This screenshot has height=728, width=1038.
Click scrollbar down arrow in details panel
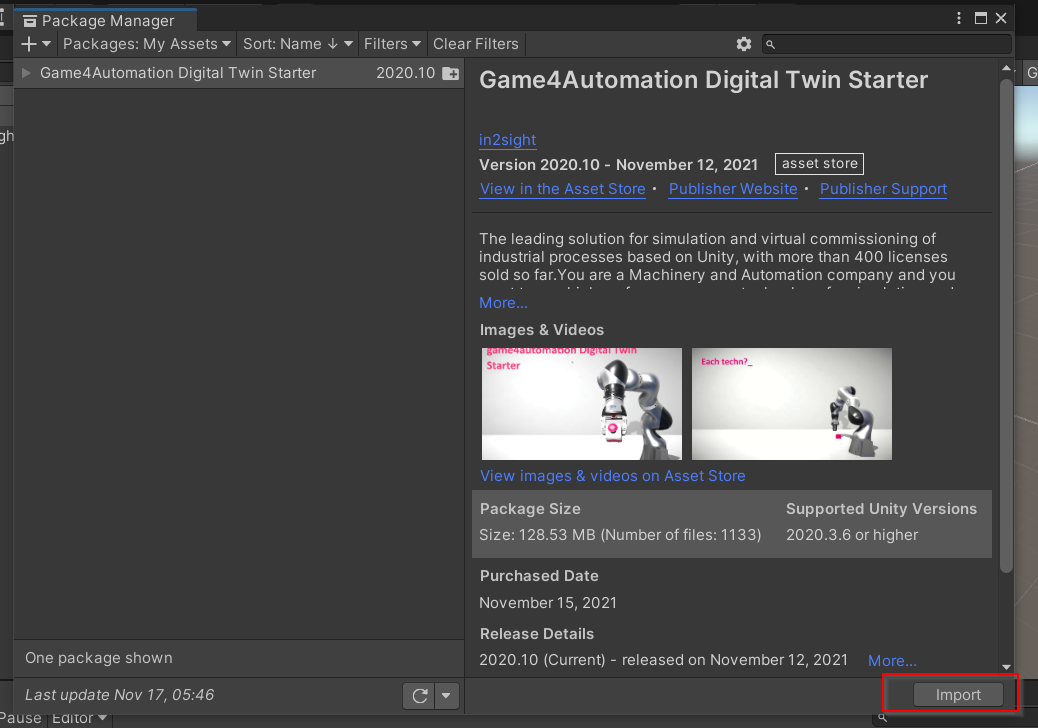[x=1006, y=668]
